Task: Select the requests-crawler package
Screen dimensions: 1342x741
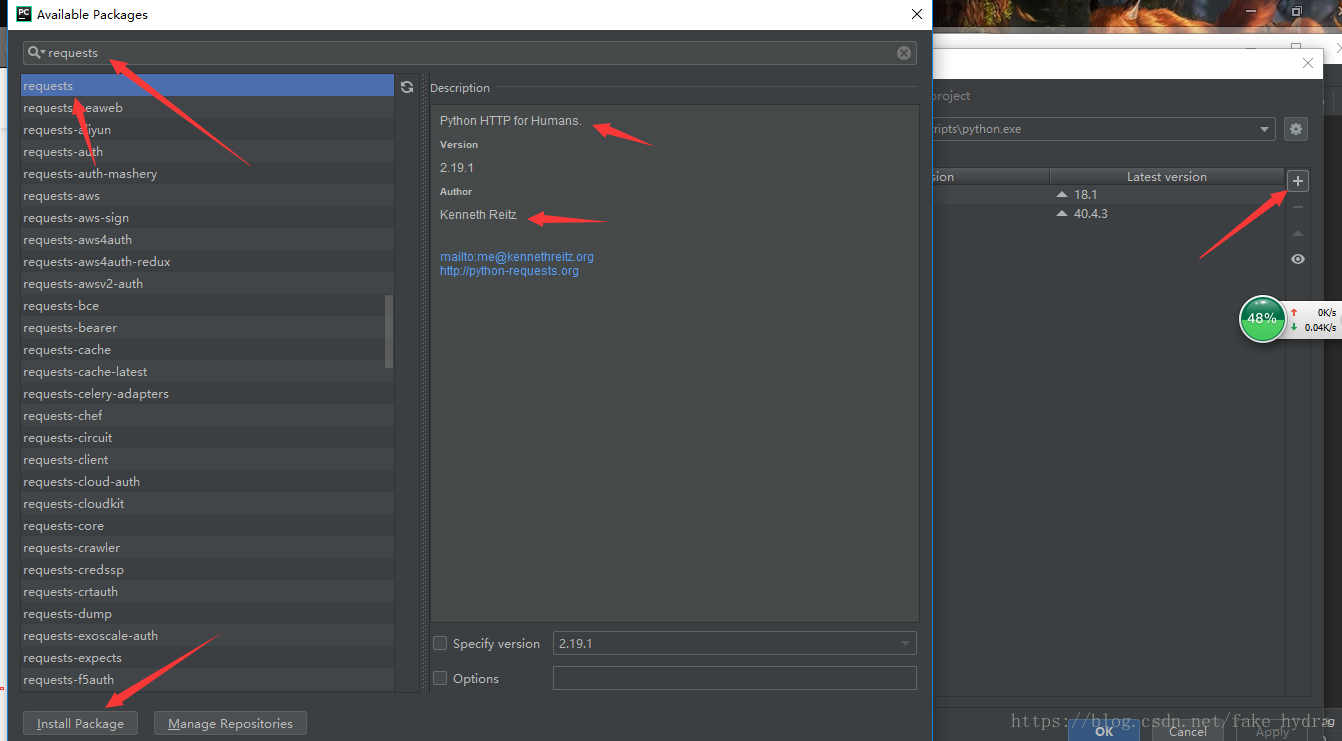Action: 207,548
